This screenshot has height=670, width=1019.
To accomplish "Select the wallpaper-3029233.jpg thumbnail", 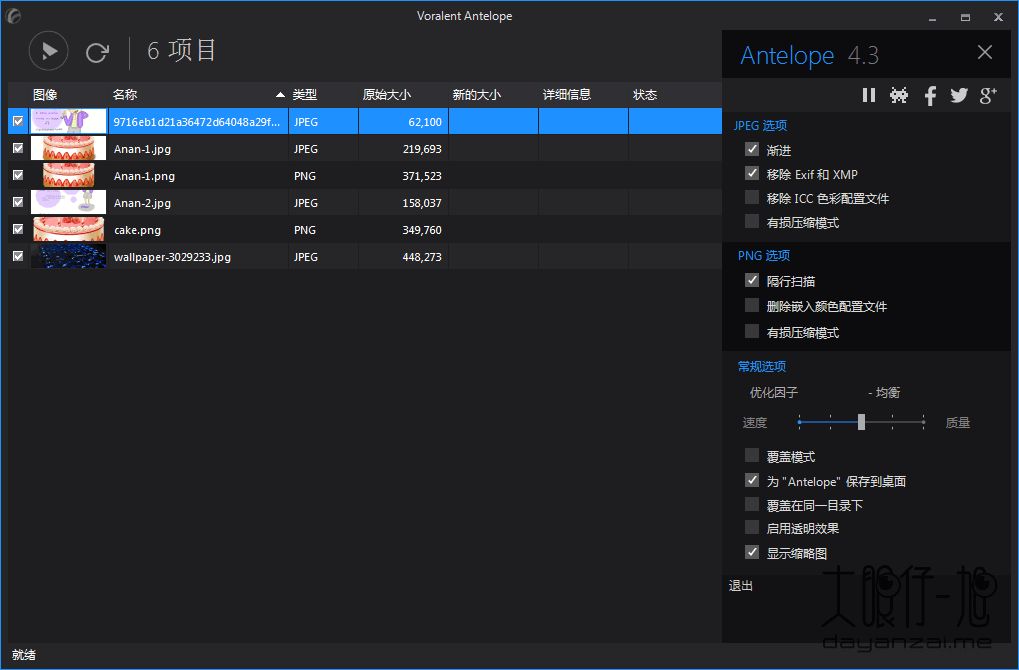I will coord(68,256).
